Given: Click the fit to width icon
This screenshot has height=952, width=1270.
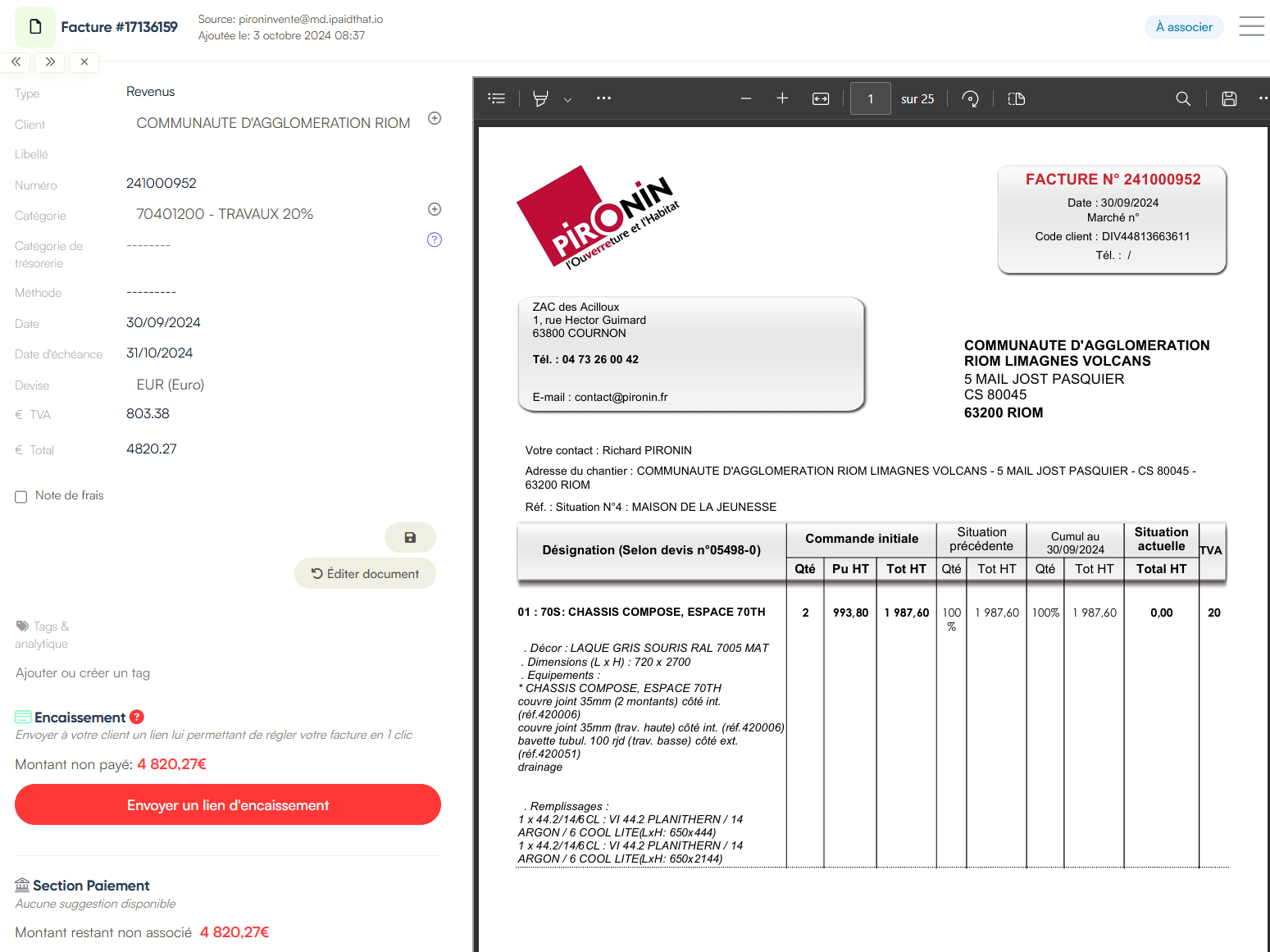Looking at the screenshot, I should click(x=821, y=98).
